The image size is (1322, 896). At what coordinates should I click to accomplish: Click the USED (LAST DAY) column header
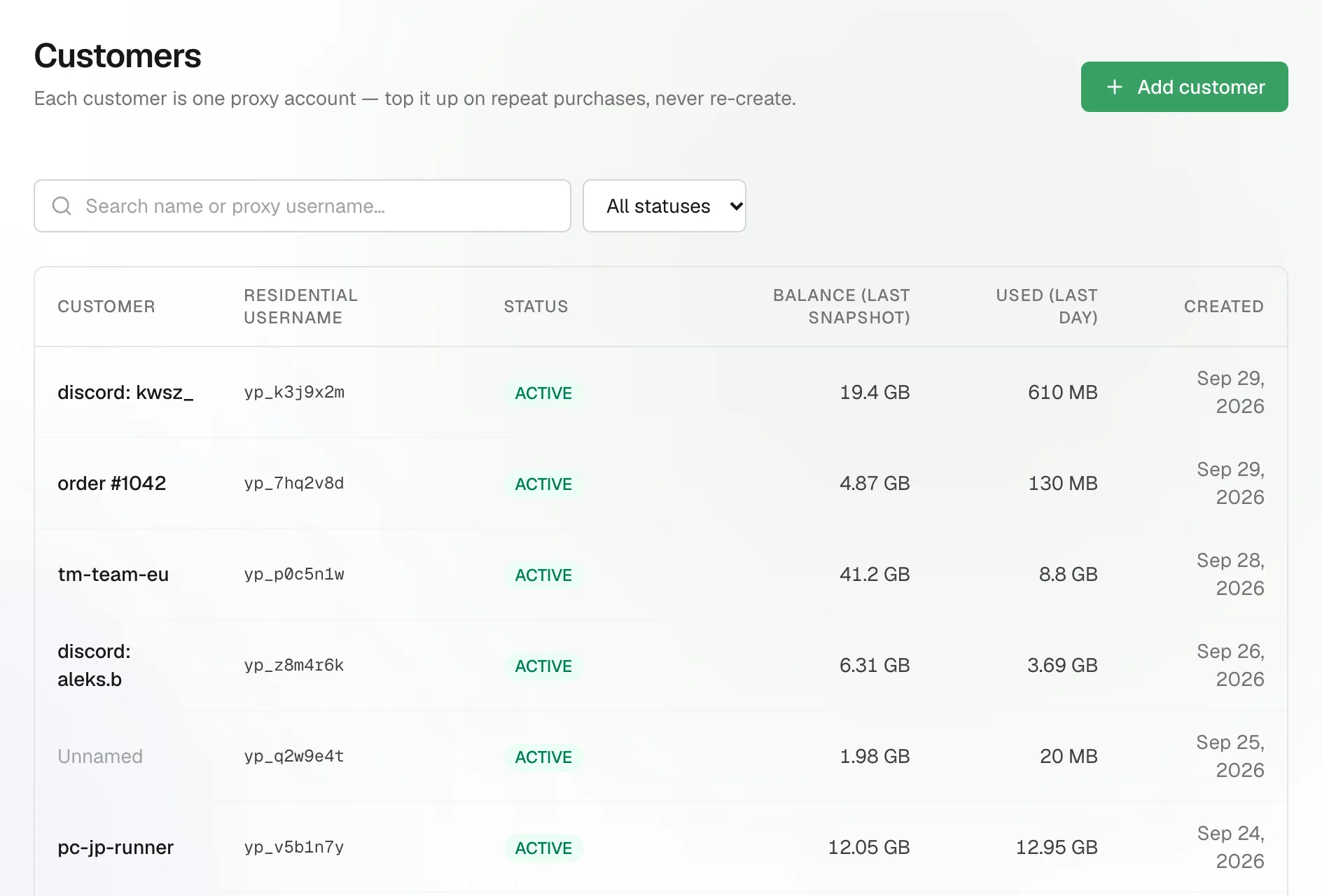click(x=1047, y=307)
